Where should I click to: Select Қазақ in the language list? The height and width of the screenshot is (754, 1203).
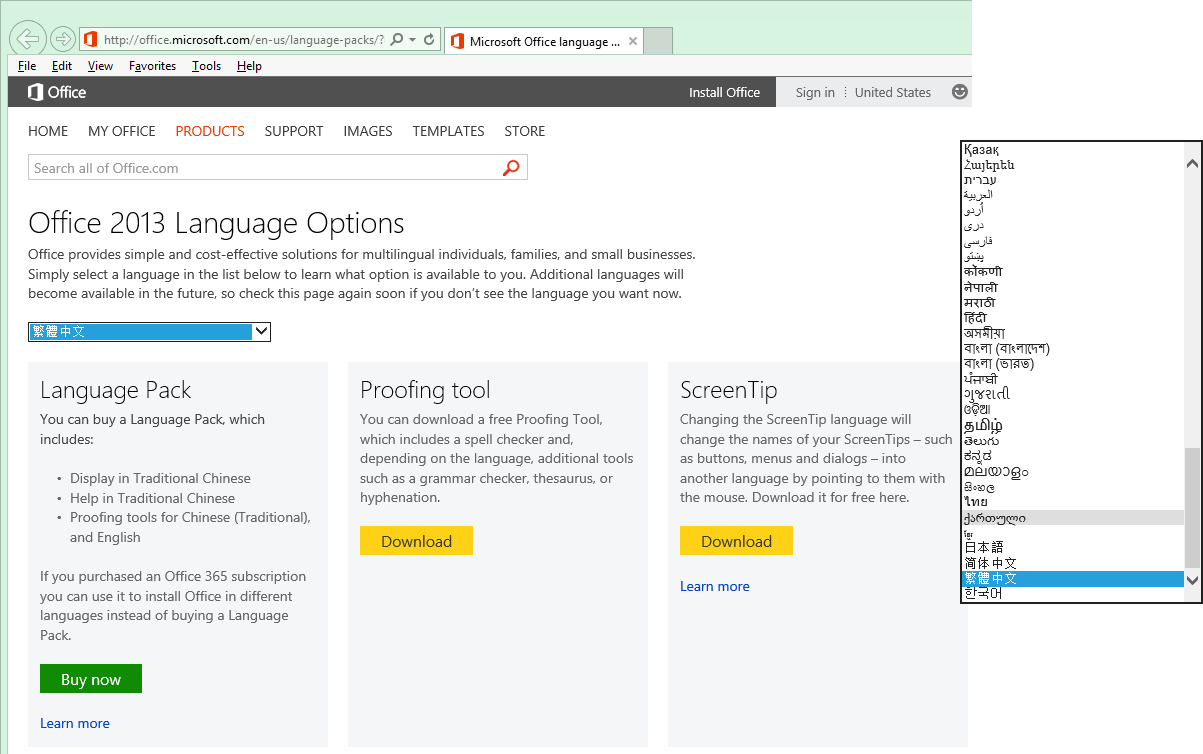click(x=1073, y=149)
